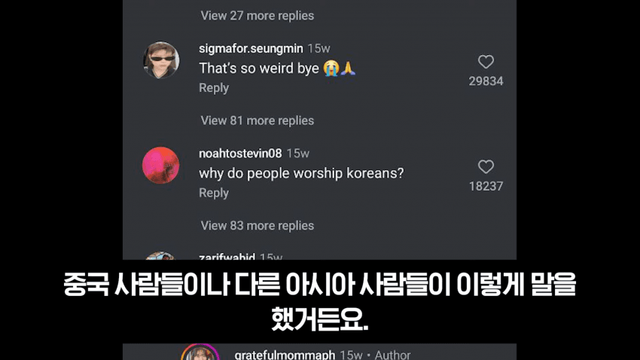The image size is (640, 360).
Task: Expand View 83 more replies
Action: (x=257, y=225)
